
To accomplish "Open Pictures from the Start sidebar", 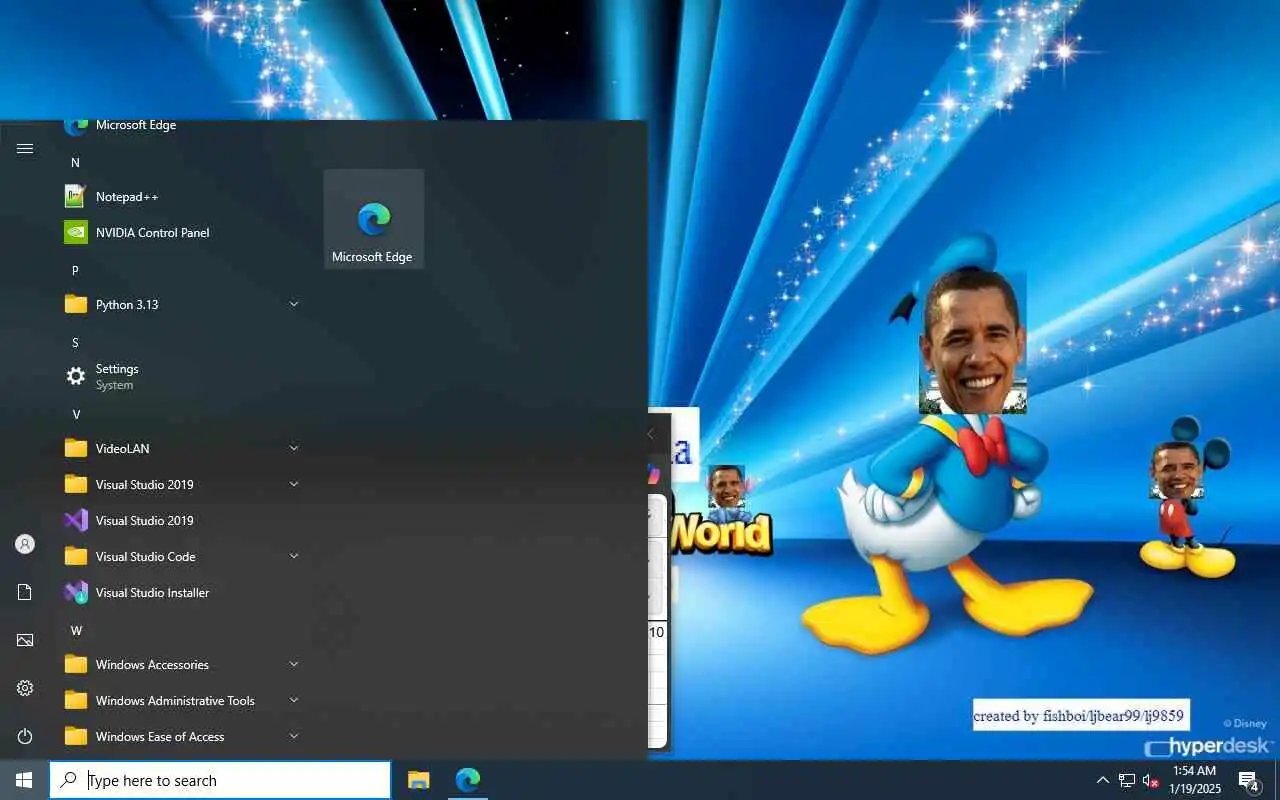I will (25, 640).
